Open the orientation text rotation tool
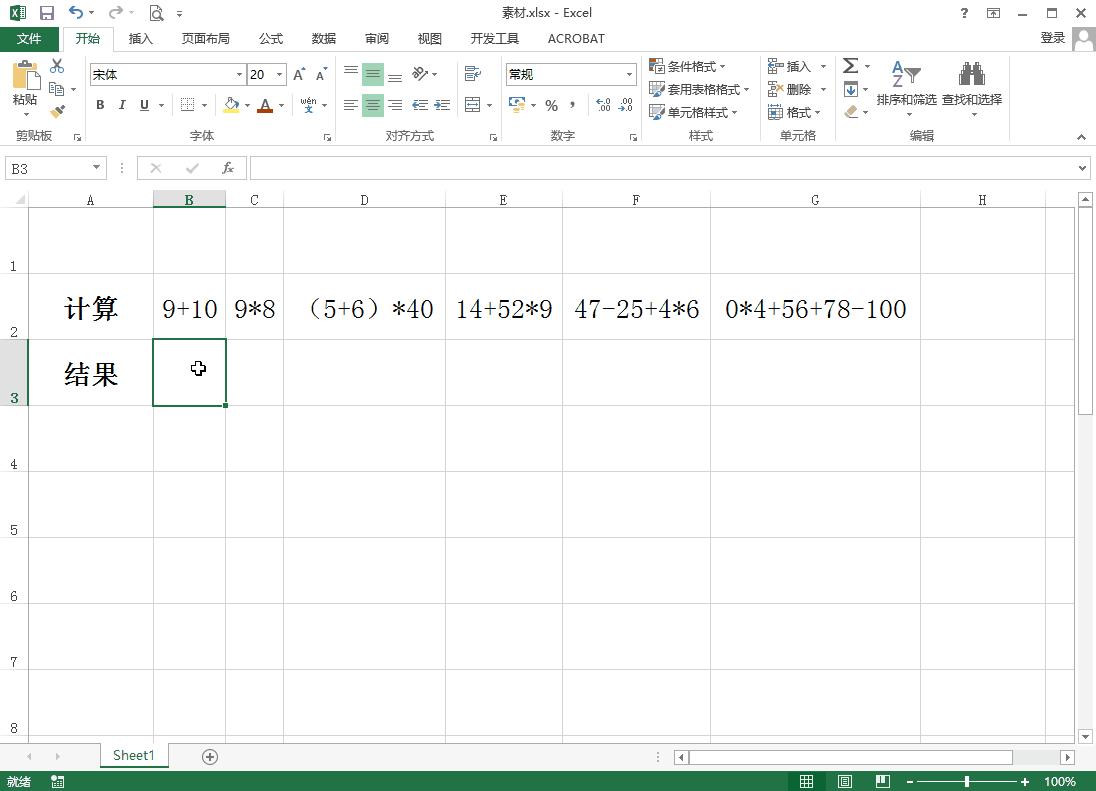 (420, 73)
